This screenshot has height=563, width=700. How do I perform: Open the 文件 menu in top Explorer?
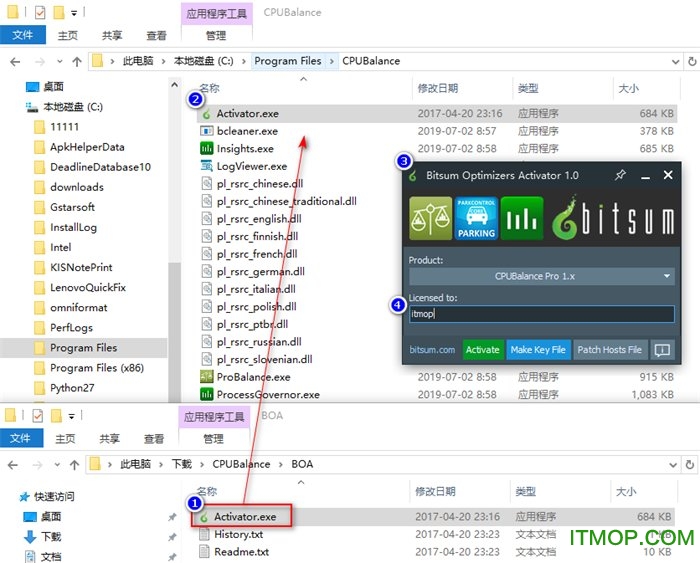click(22, 35)
